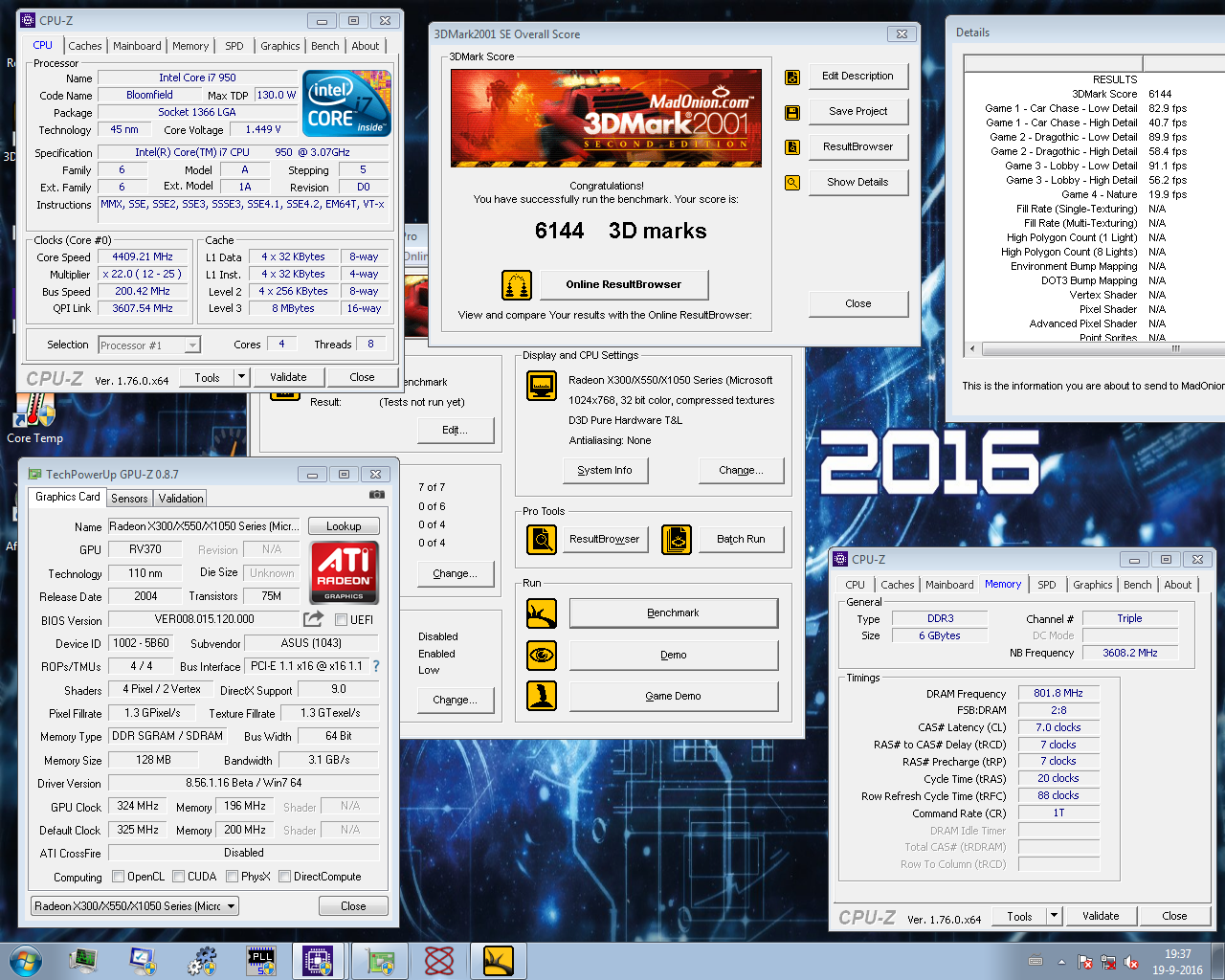This screenshot has width=1225, height=980.
Task: Click the 3DMark2001 taskbar icon
Action: pos(499,961)
